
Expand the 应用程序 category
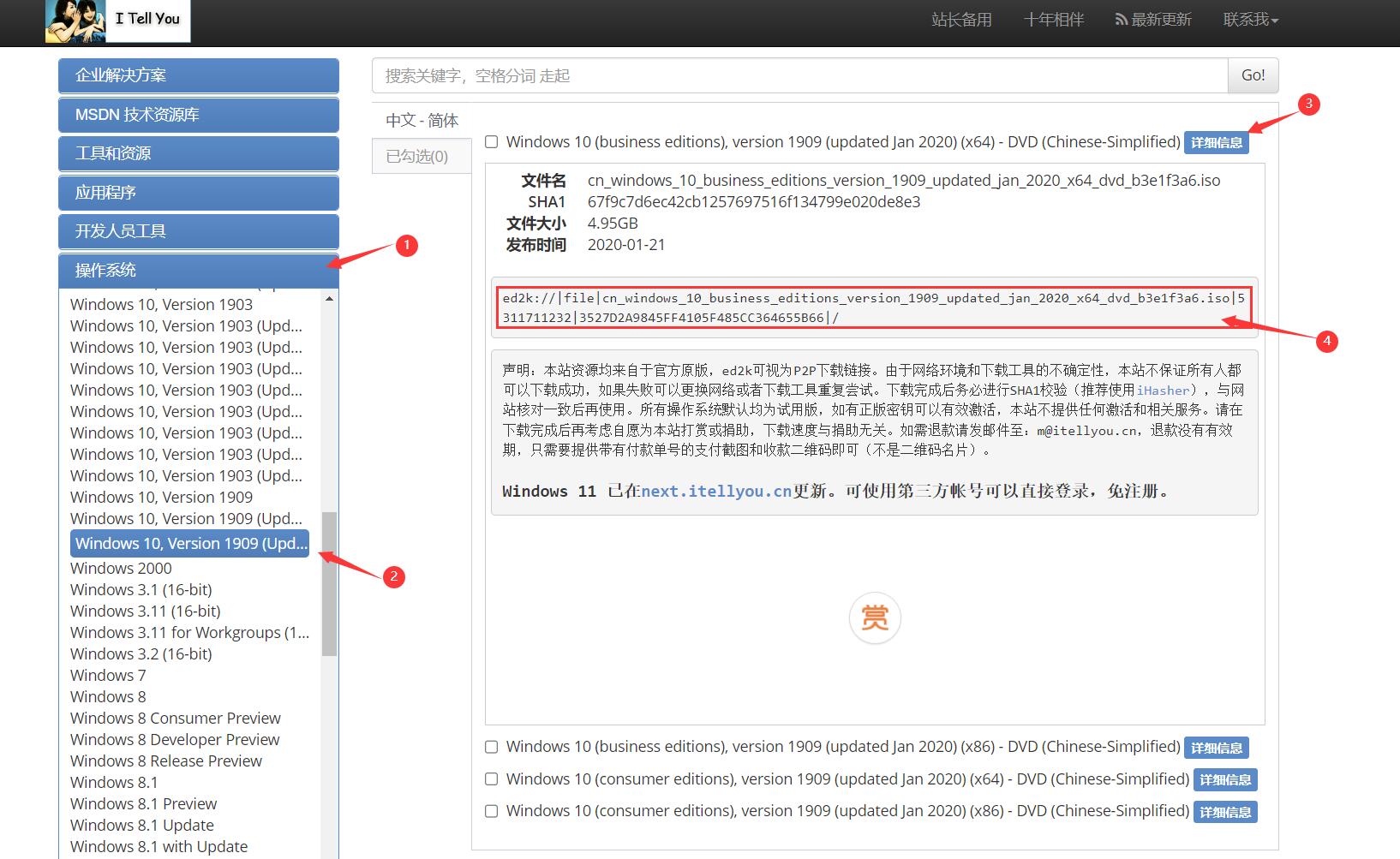pos(198,192)
